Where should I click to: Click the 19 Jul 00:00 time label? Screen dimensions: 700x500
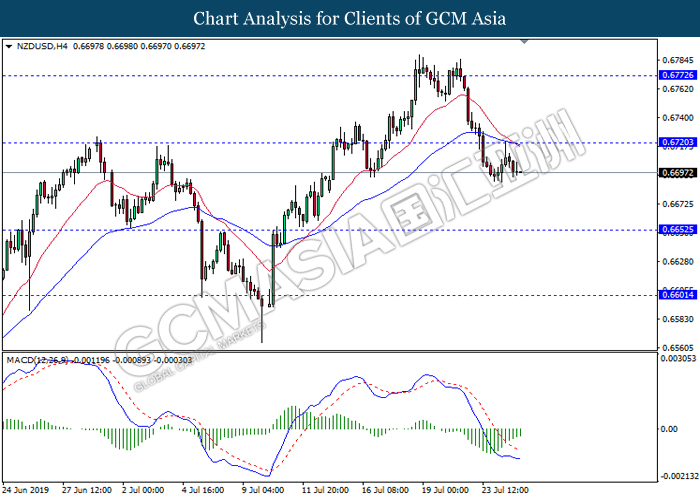(445, 490)
